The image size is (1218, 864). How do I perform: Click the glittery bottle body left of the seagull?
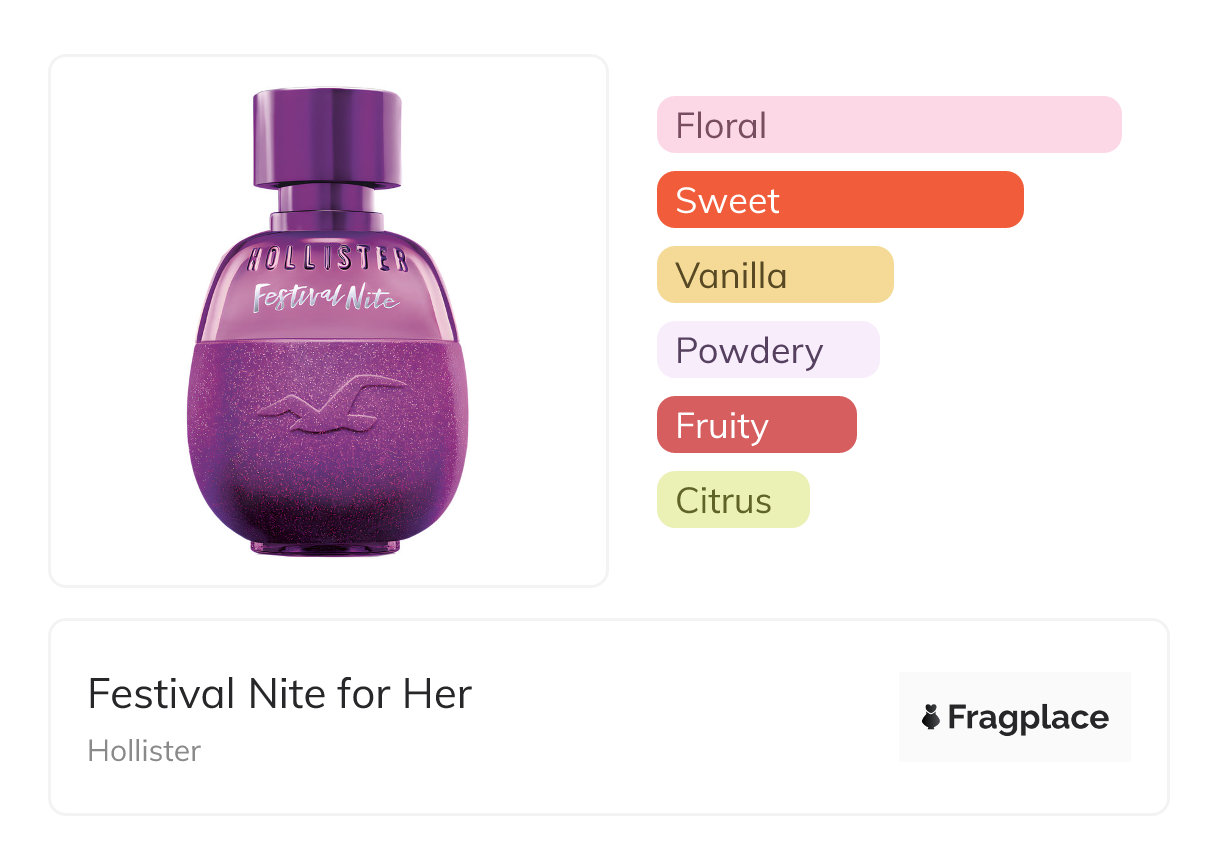225,420
